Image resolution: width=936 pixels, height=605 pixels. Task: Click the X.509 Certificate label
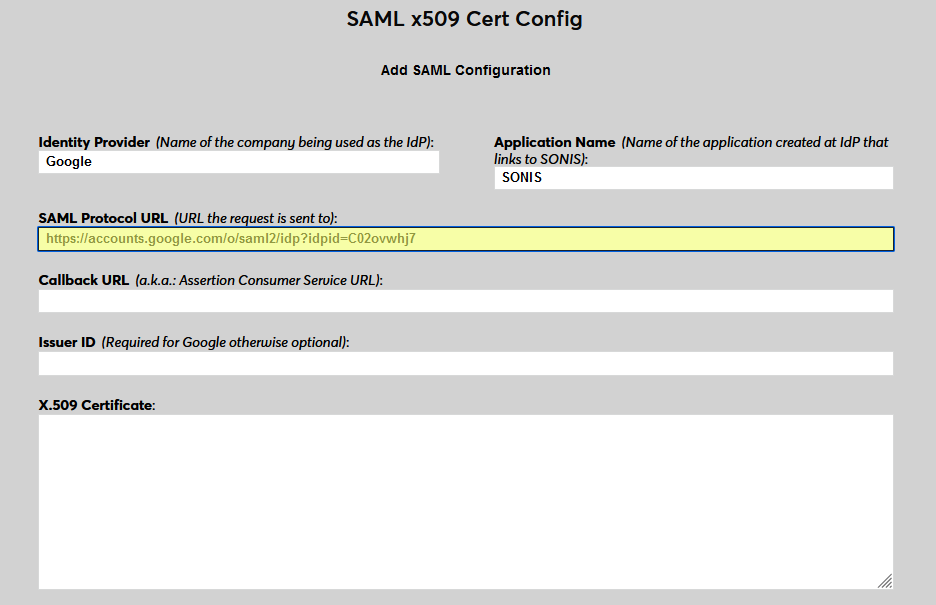(94, 404)
